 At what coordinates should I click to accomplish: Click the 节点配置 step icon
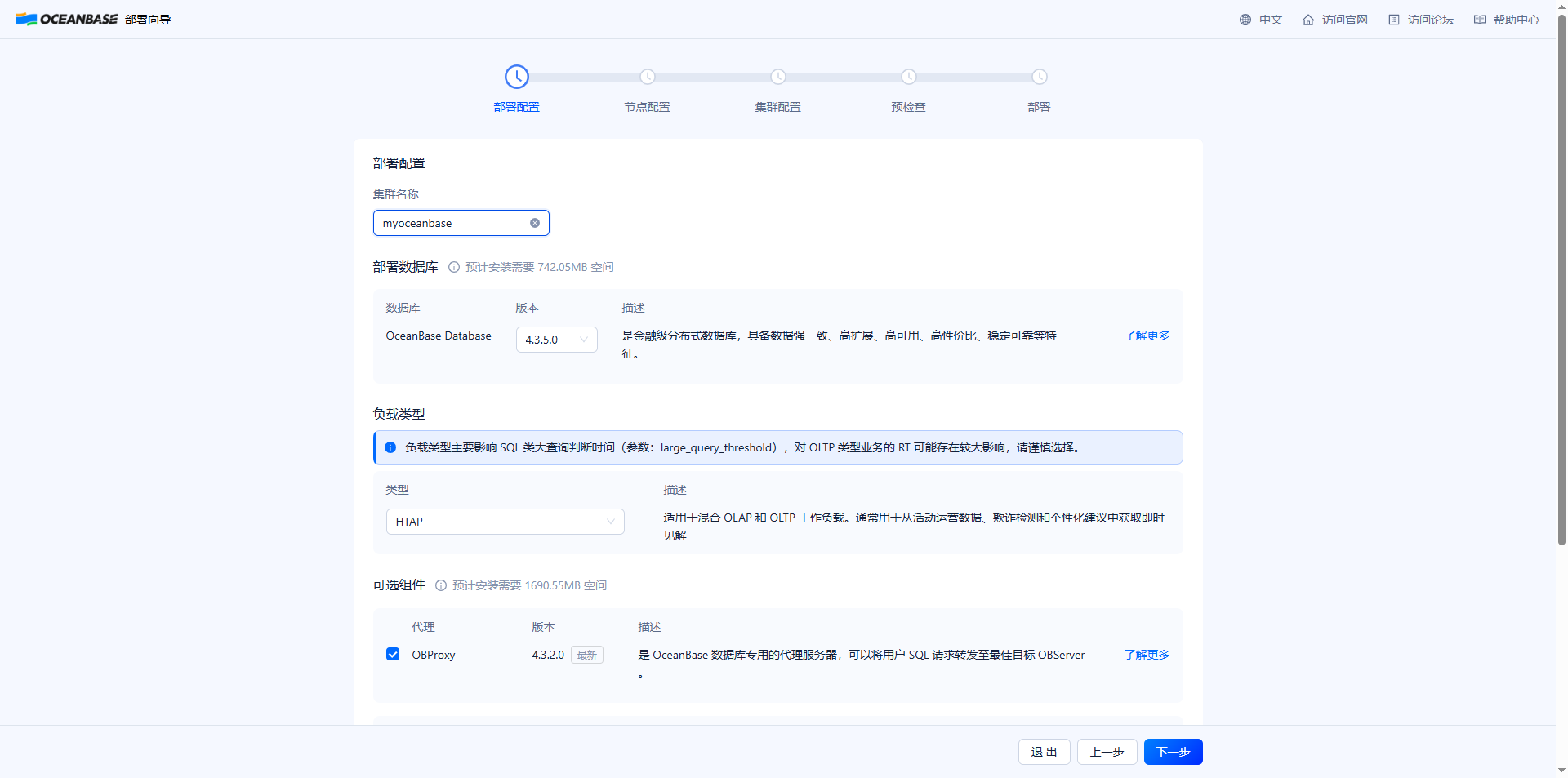(648, 77)
